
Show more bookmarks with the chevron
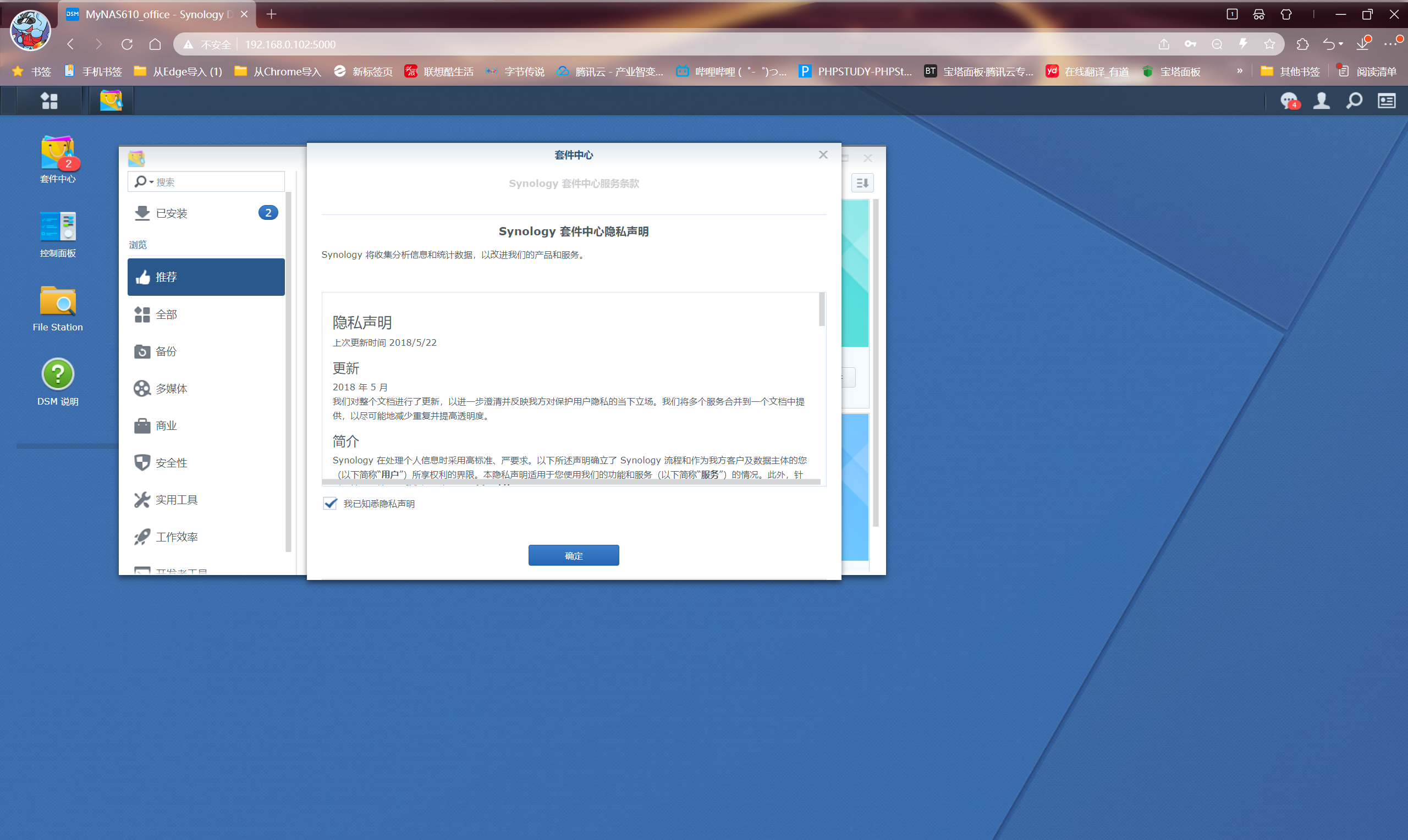1239,71
